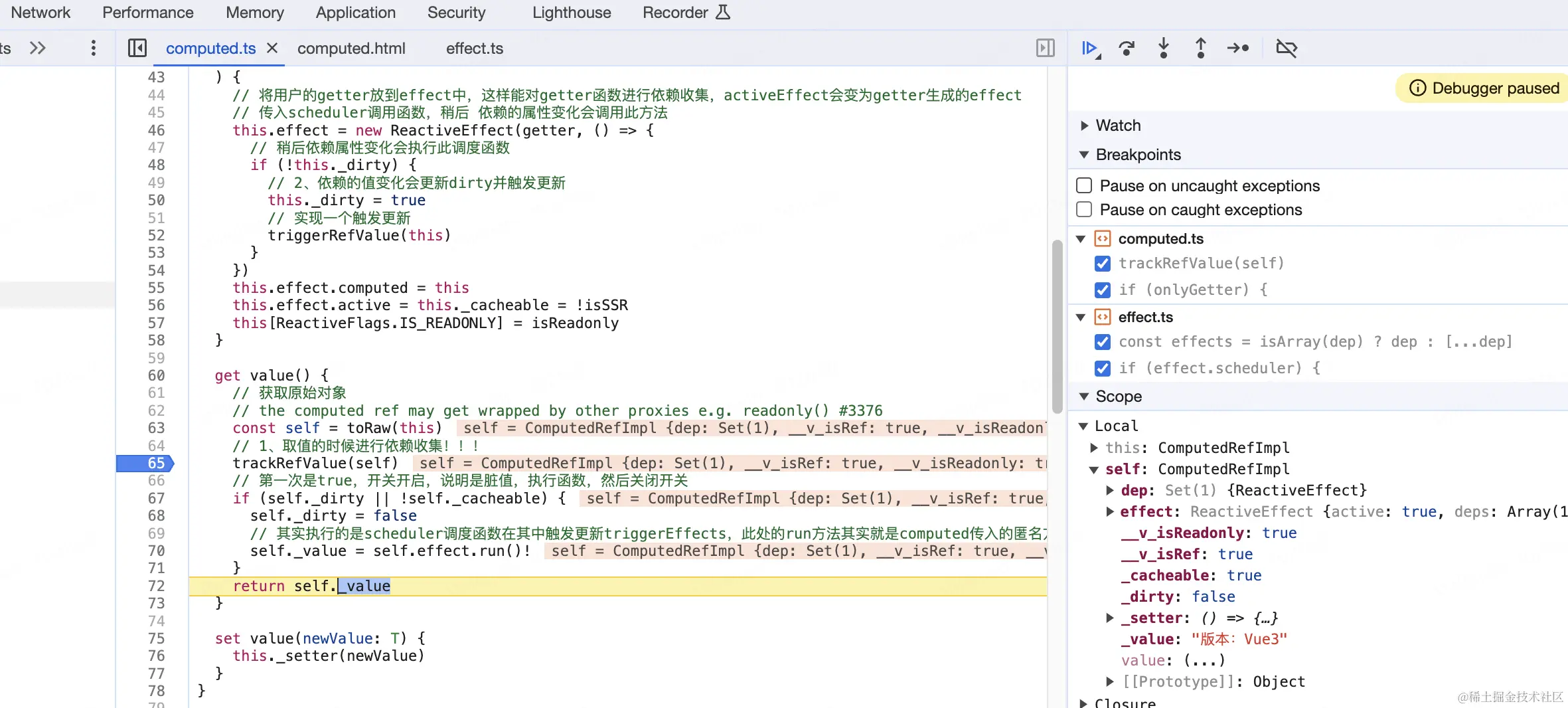1568x708 pixels.
Task: Uncheck the trackRefValue(self) breakpoint
Action: click(x=1103, y=264)
